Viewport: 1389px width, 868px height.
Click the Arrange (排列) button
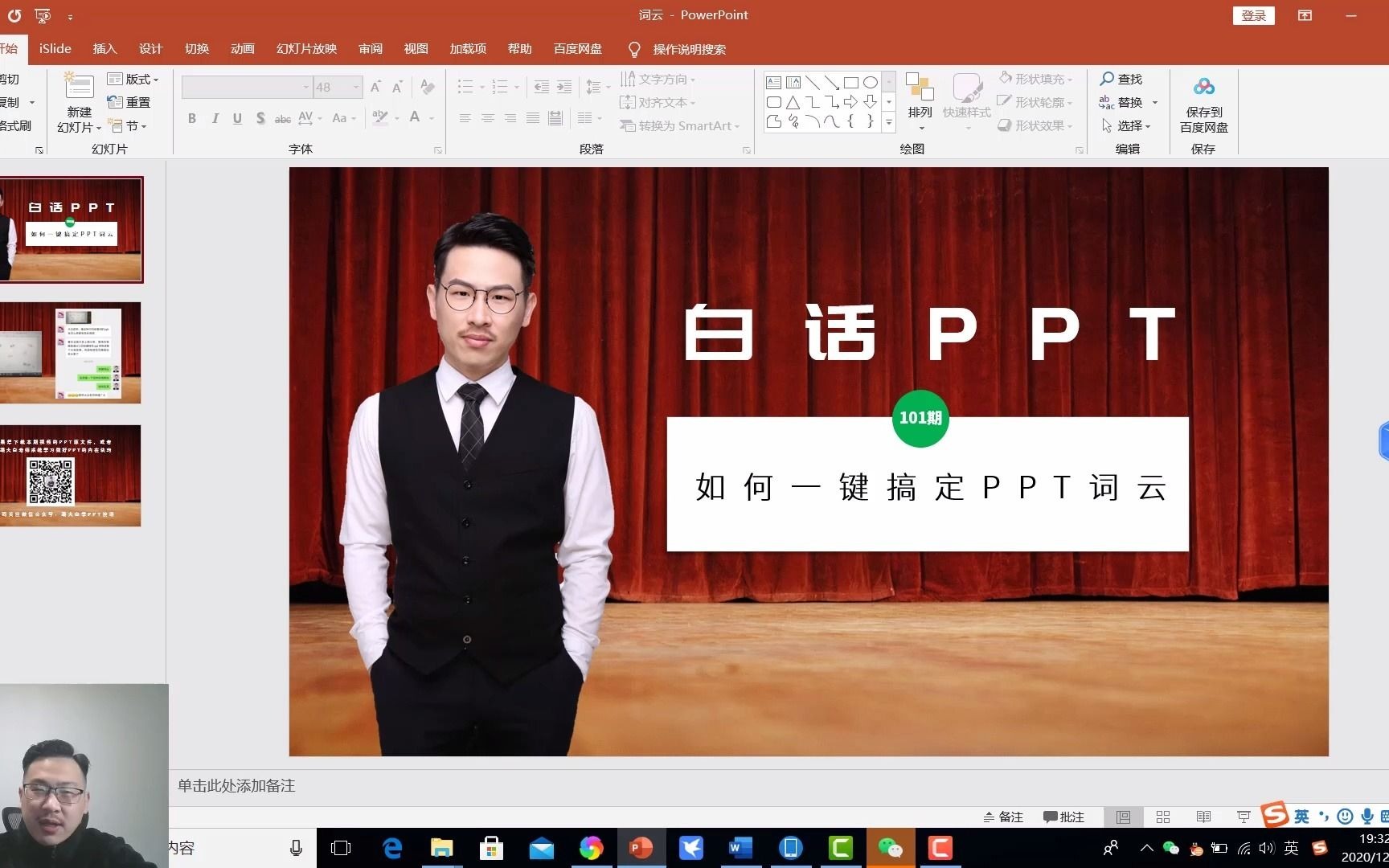920,100
